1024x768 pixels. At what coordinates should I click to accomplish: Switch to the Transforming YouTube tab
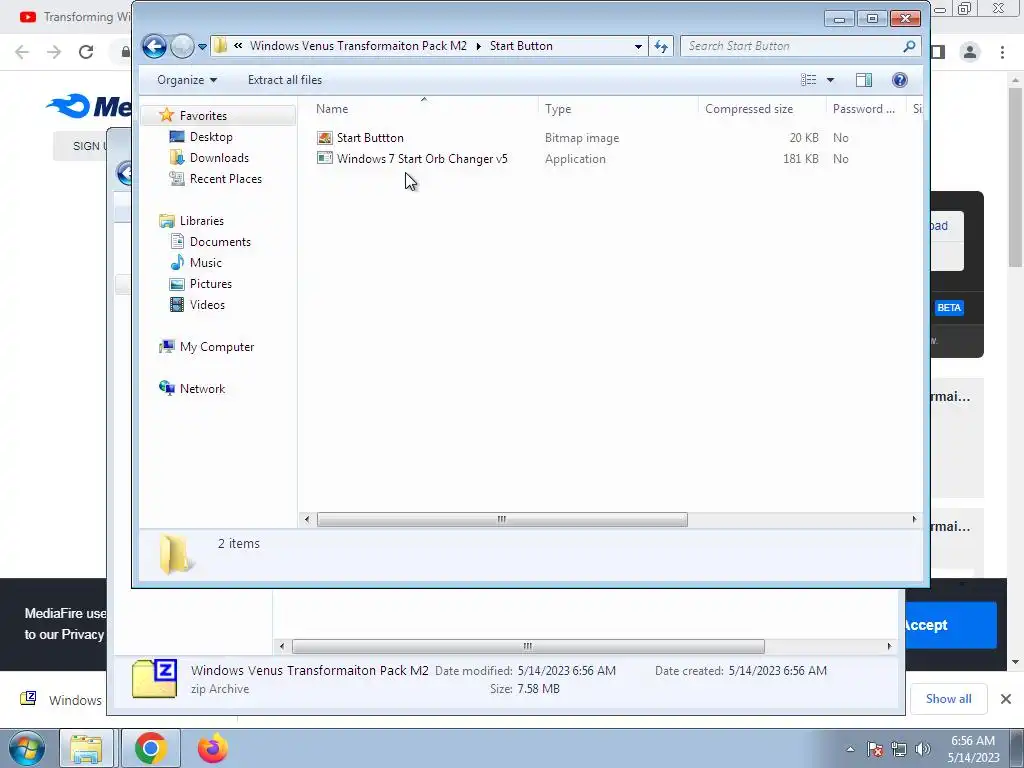[73, 16]
